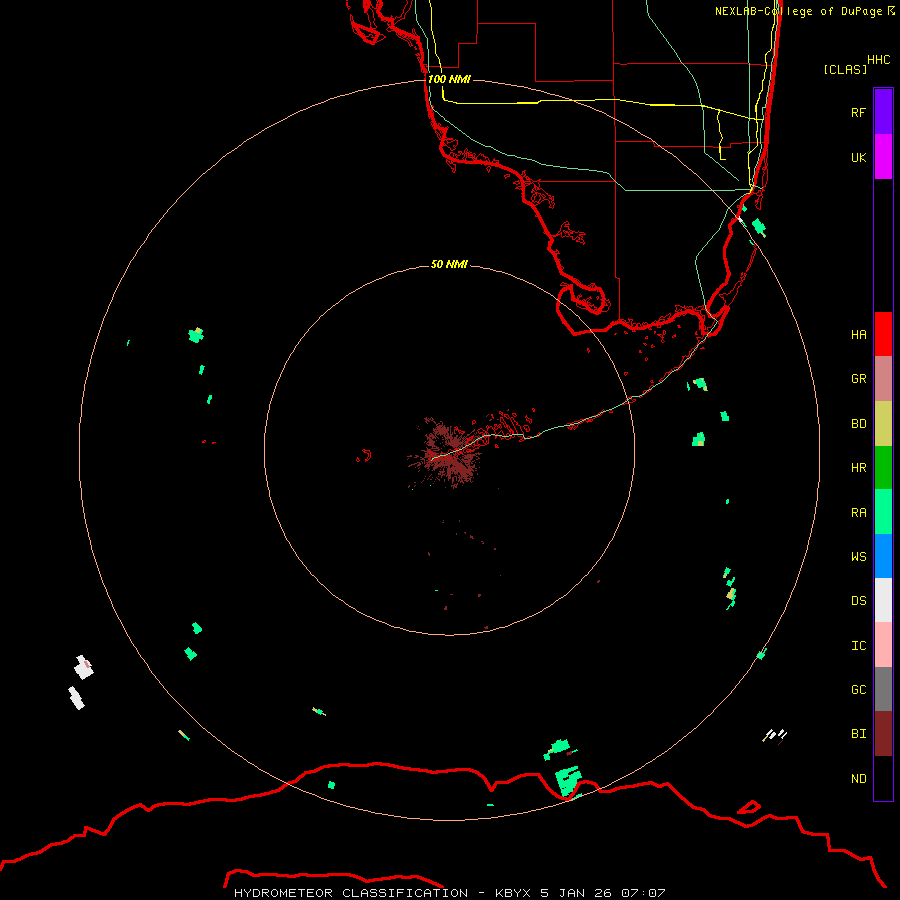Click the HHC product code label
This screenshot has height=900, width=900.
pos(878,60)
